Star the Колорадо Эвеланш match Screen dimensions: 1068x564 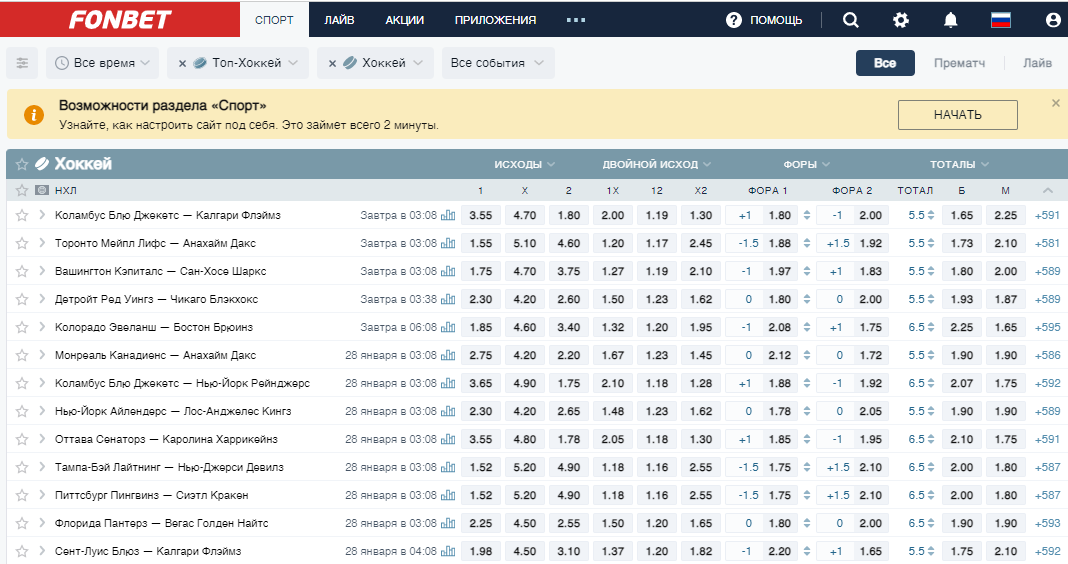click(x=22, y=327)
